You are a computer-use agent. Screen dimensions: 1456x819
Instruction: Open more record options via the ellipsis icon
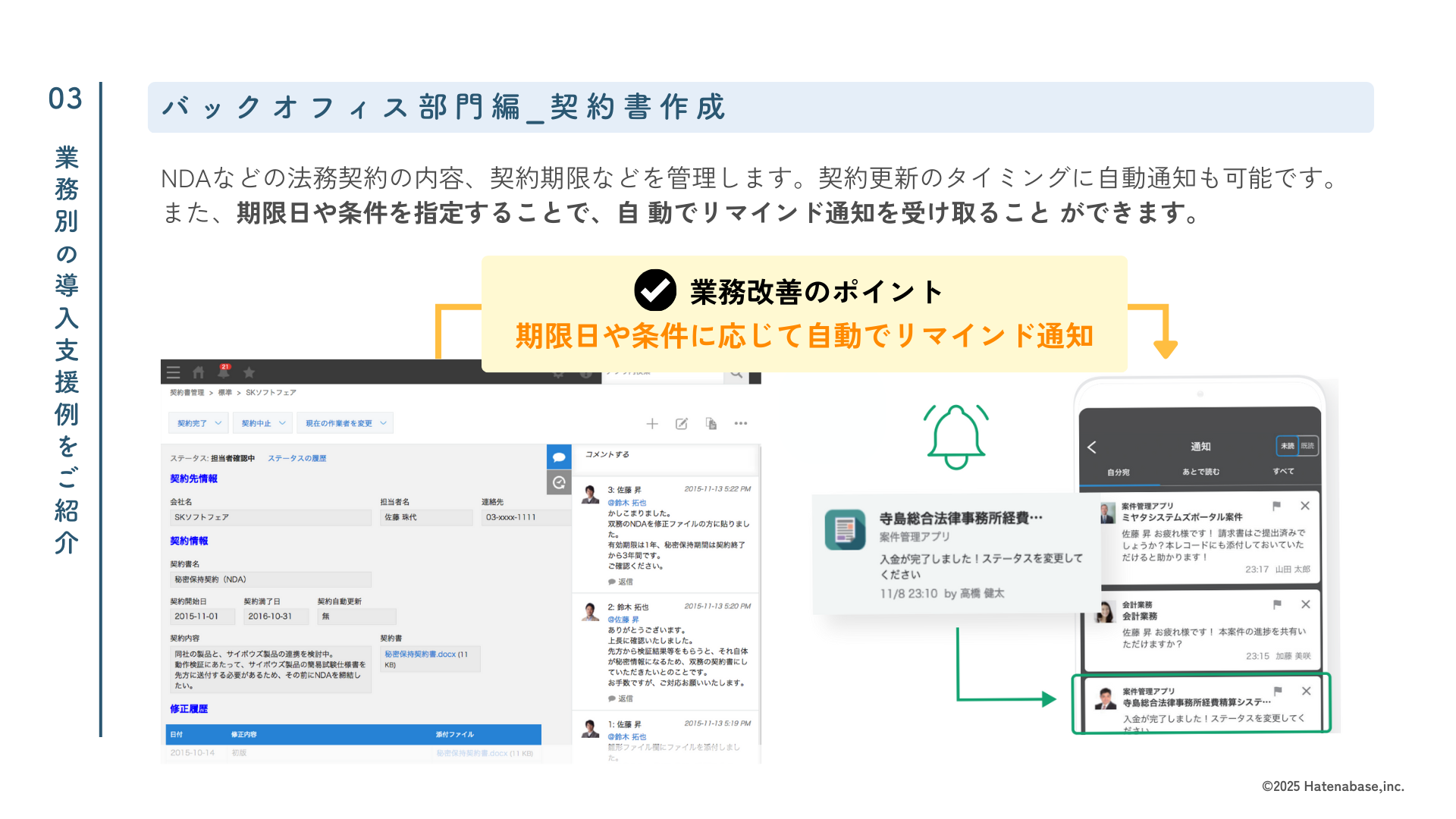click(x=740, y=423)
